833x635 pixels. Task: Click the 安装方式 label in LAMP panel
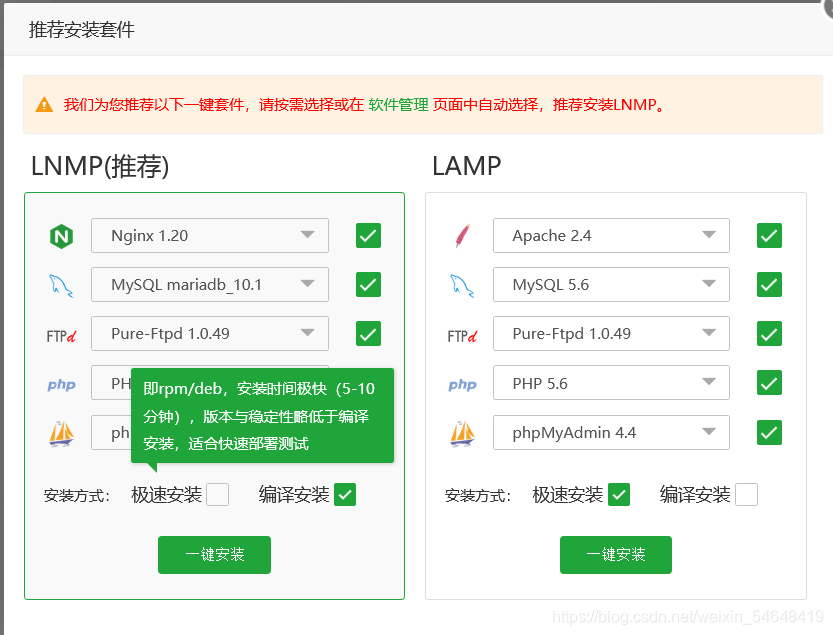[x=478, y=496]
